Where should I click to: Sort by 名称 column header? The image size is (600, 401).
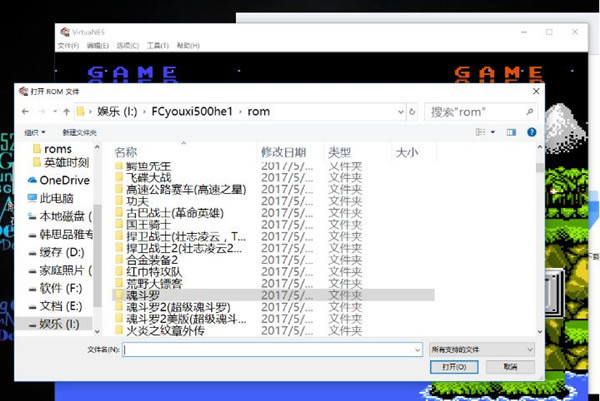[126, 152]
